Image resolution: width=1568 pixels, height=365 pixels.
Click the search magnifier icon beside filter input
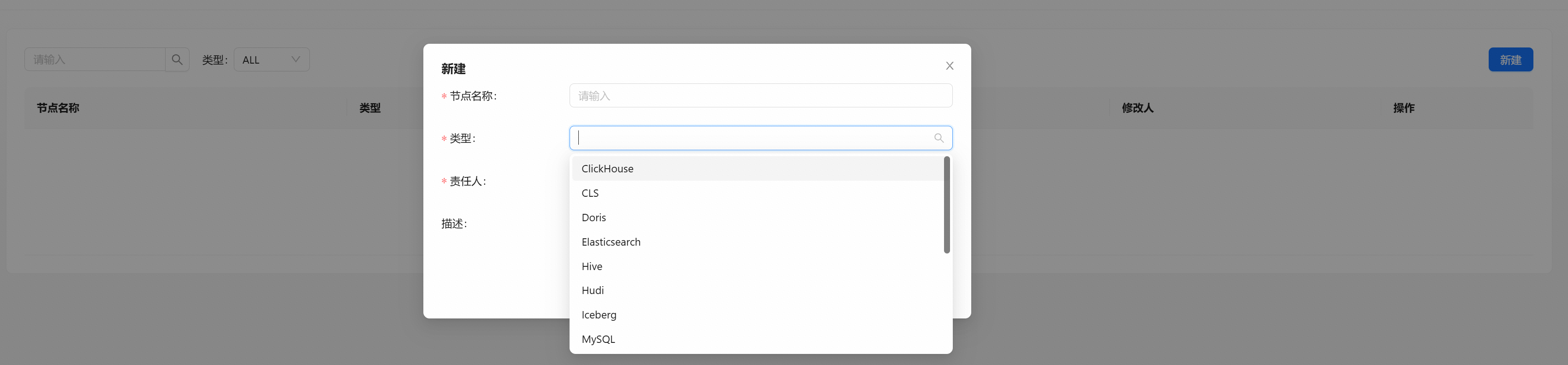pos(177,59)
